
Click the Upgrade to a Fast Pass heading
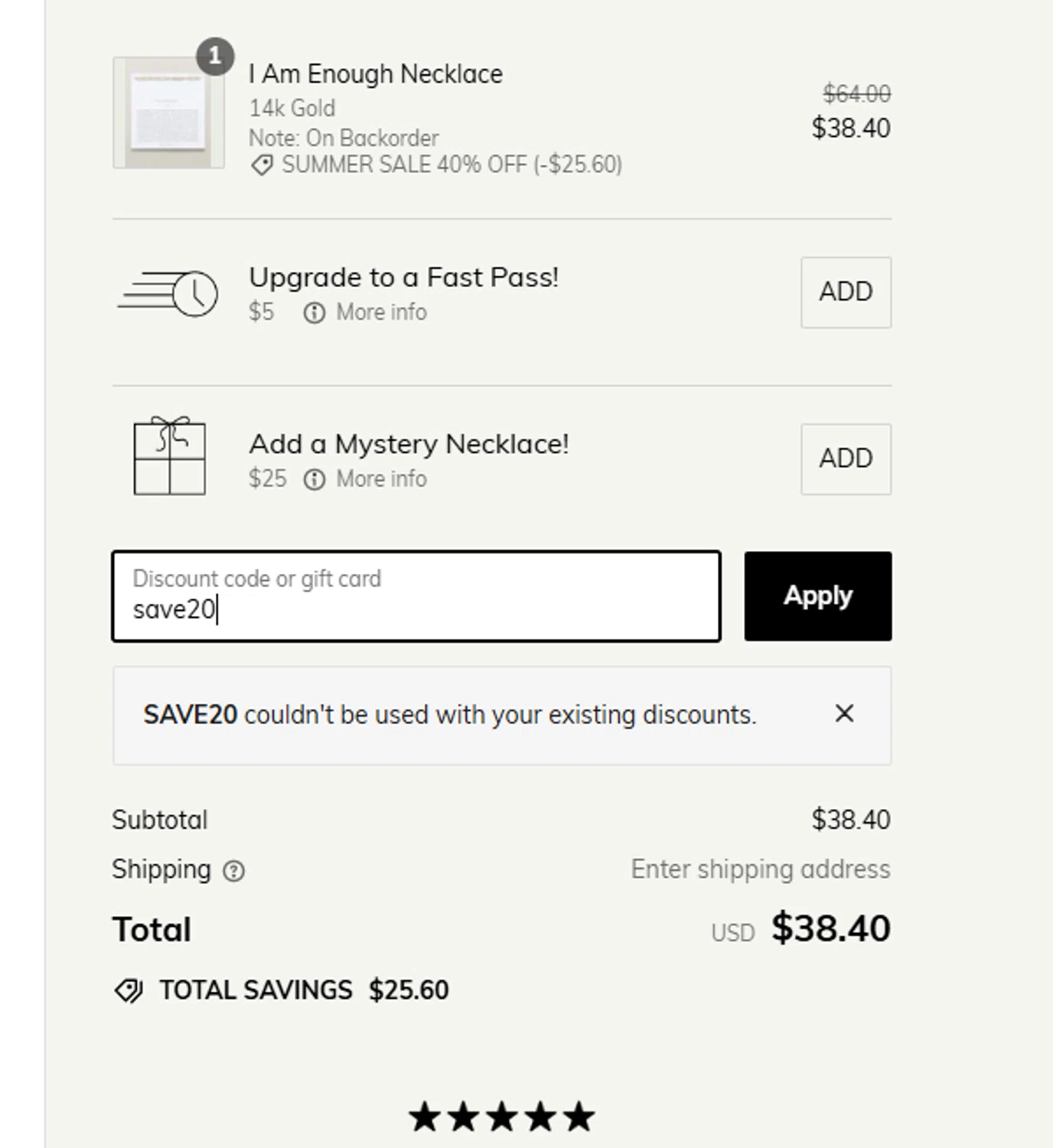point(403,277)
